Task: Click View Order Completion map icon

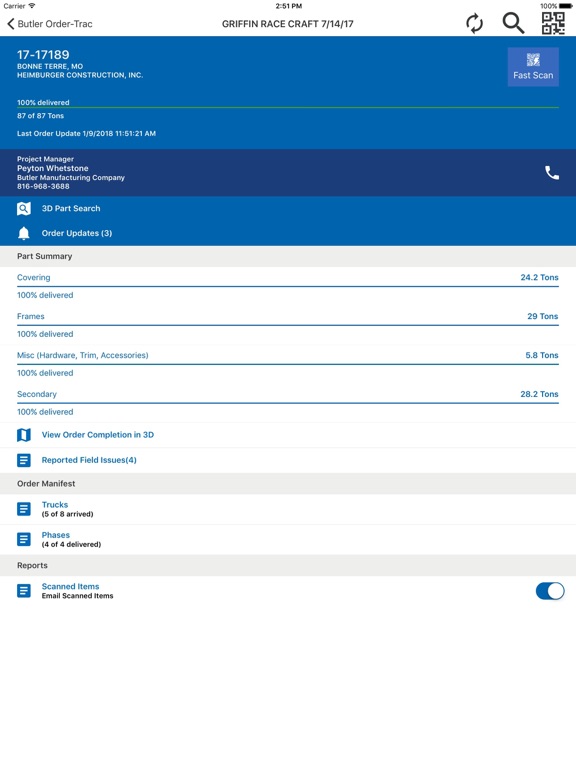Action: 24,435
